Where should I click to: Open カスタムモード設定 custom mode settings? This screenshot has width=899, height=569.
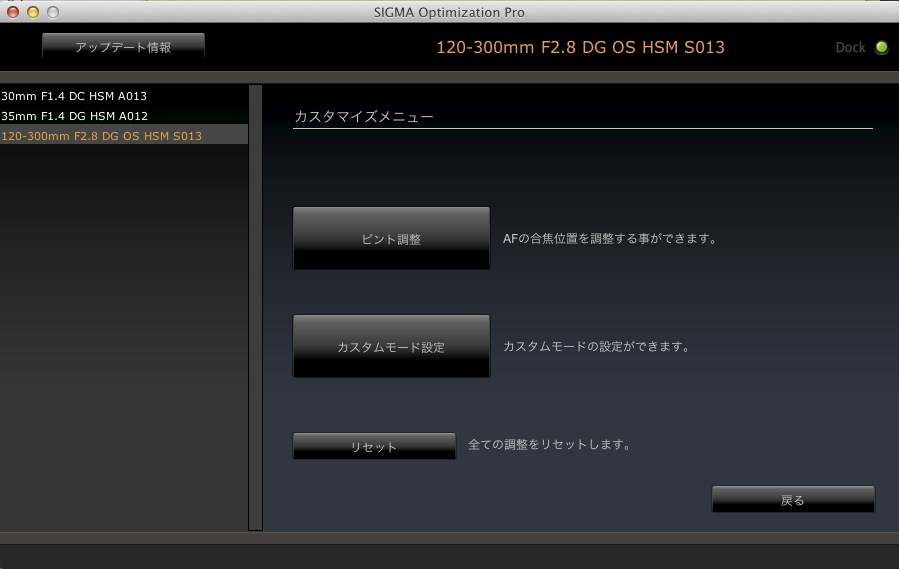(x=391, y=346)
